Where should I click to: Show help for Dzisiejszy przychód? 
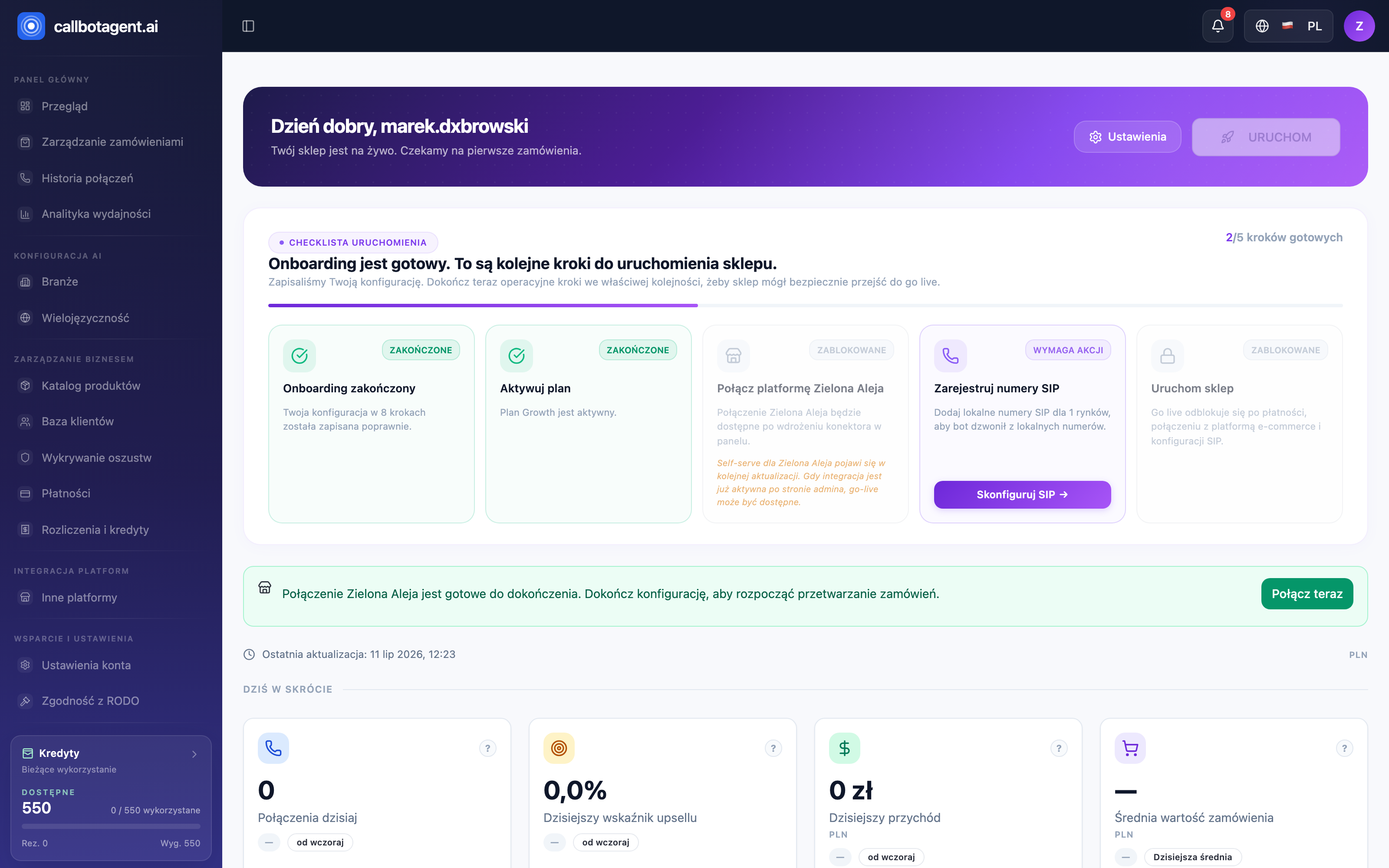1059,748
